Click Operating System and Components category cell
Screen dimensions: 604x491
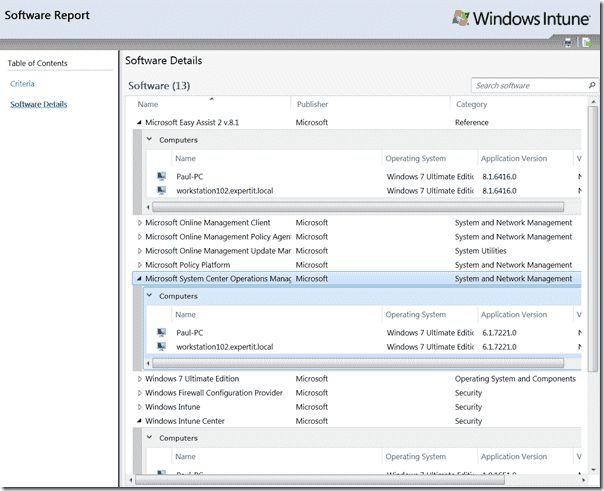[x=515, y=379]
